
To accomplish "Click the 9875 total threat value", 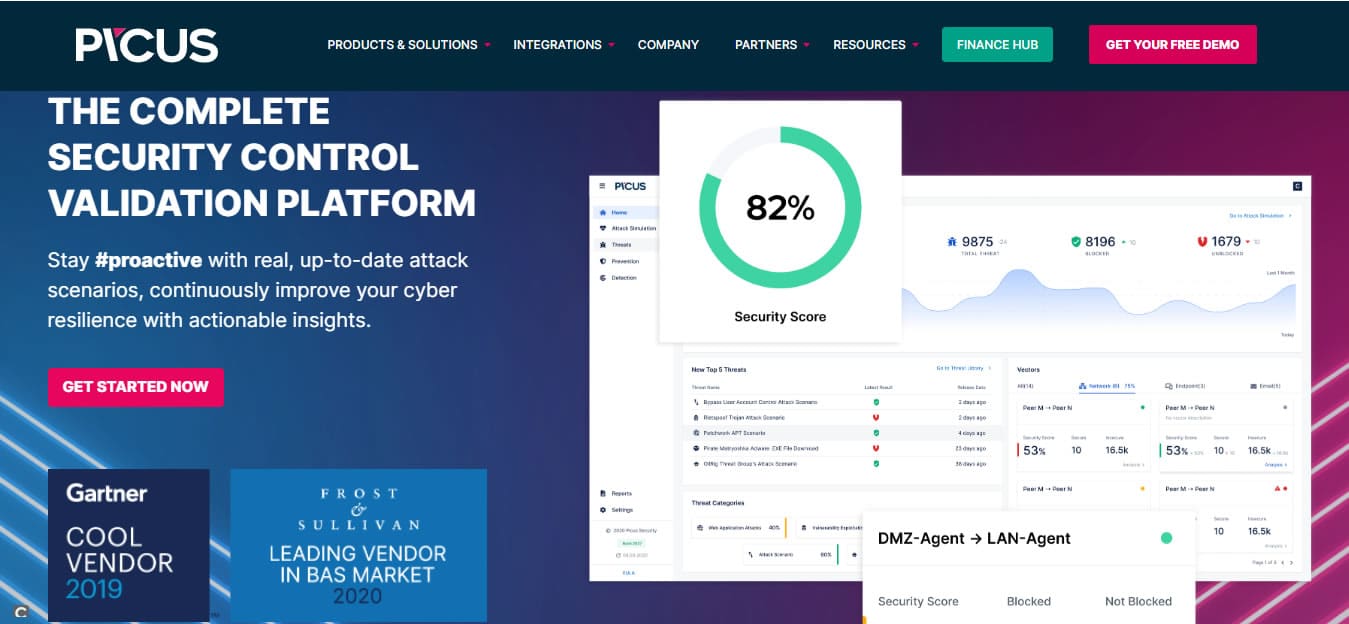I will point(977,242).
